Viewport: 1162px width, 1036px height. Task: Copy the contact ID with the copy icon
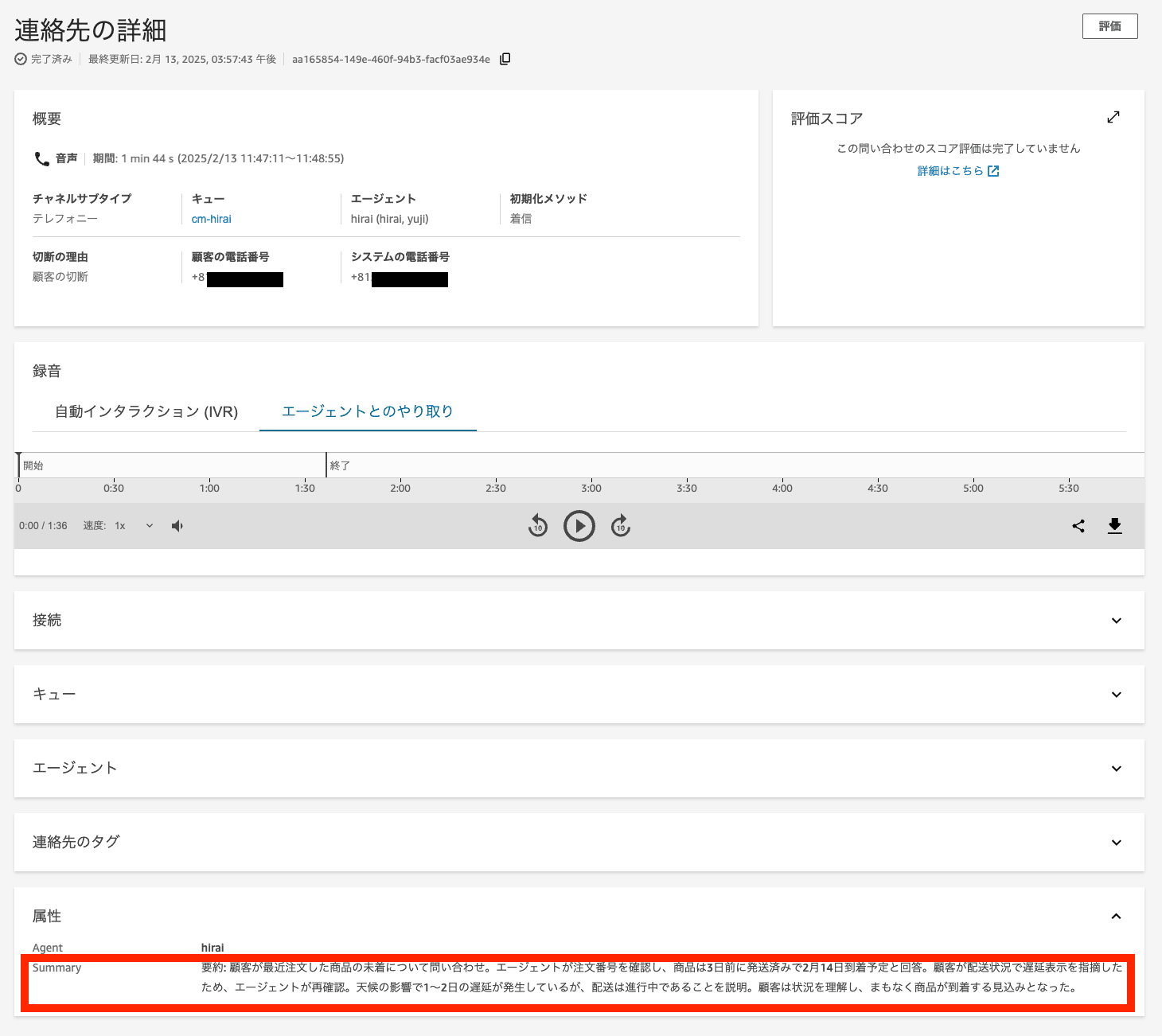[505, 59]
